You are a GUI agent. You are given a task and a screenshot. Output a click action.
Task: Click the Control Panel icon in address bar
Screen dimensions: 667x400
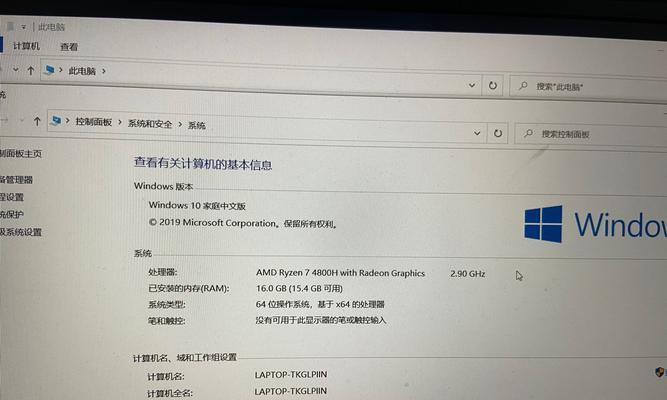tap(55, 121)
